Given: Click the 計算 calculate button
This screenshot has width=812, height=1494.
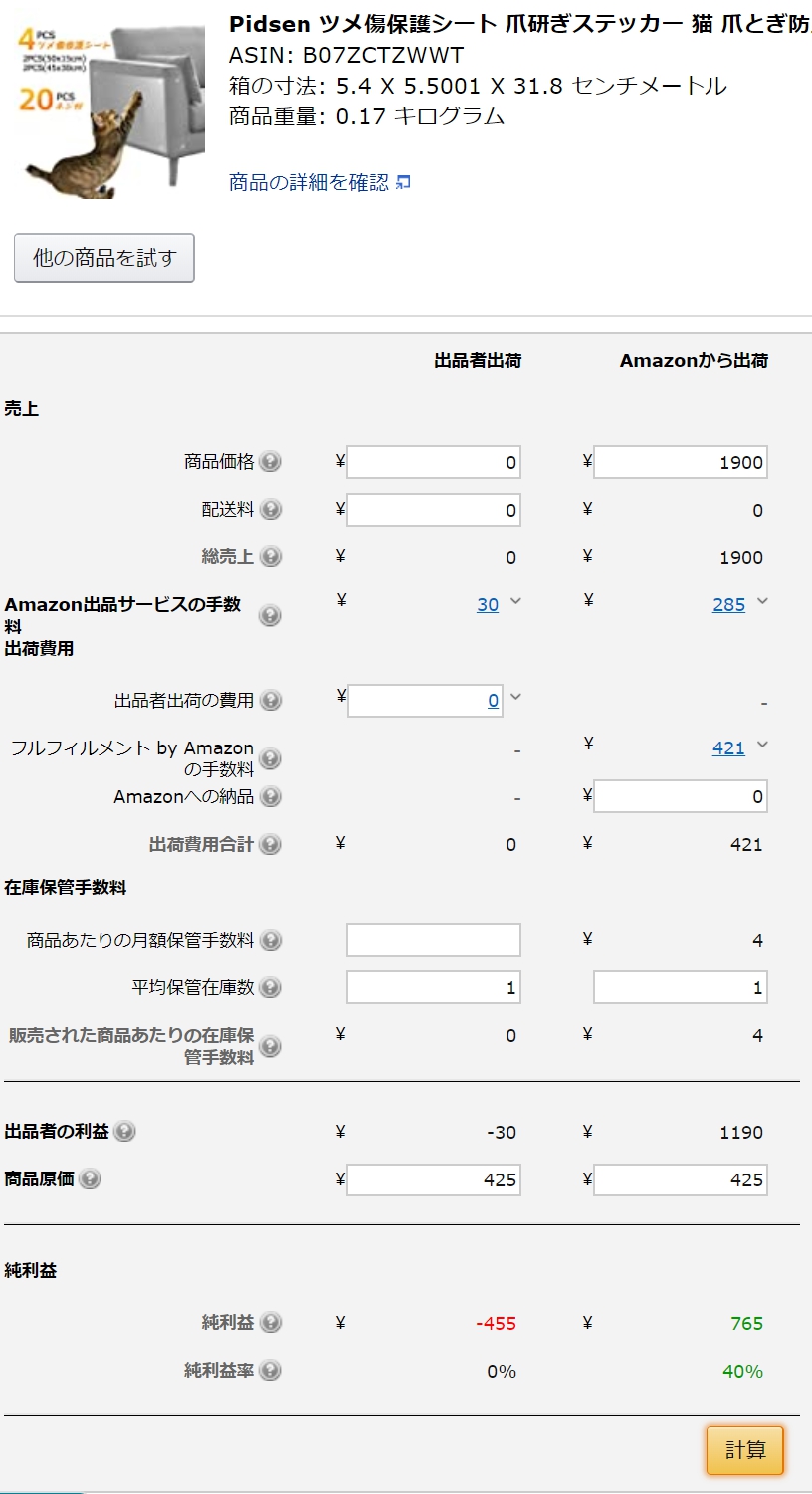Looking at the screenshot, I should pos(745,1450).
